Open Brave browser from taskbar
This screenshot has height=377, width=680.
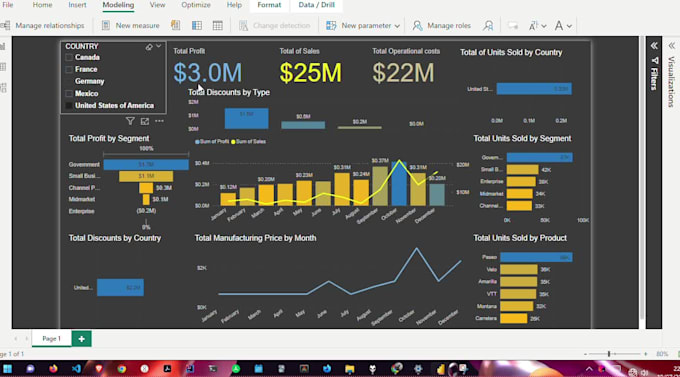(x=99, y=369)
